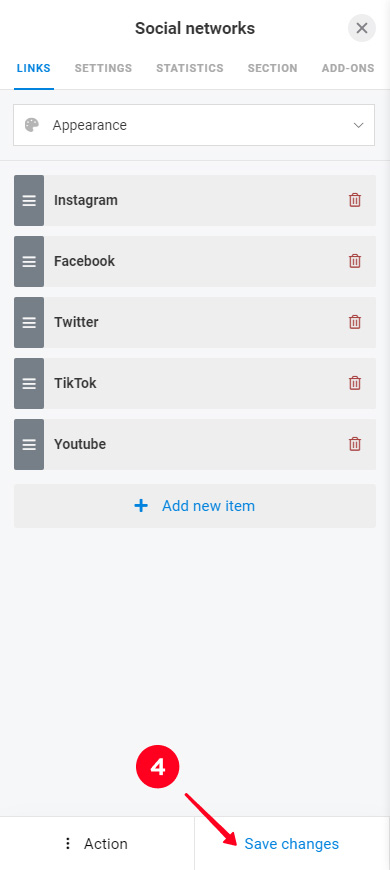Image resolution: width=390 pixels, height=870 pixels.
Task: Click the Facebook reorder handle
Action: pos(29,261)
